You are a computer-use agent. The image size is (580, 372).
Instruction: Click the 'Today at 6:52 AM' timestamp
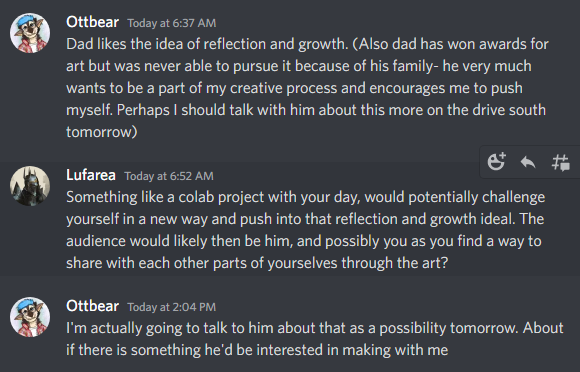pos(169,176)
